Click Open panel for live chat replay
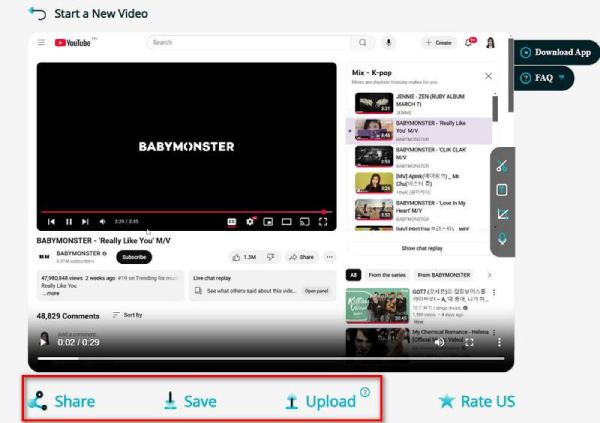600x423 pixels. pyautogui.click(x=316, y=291)
